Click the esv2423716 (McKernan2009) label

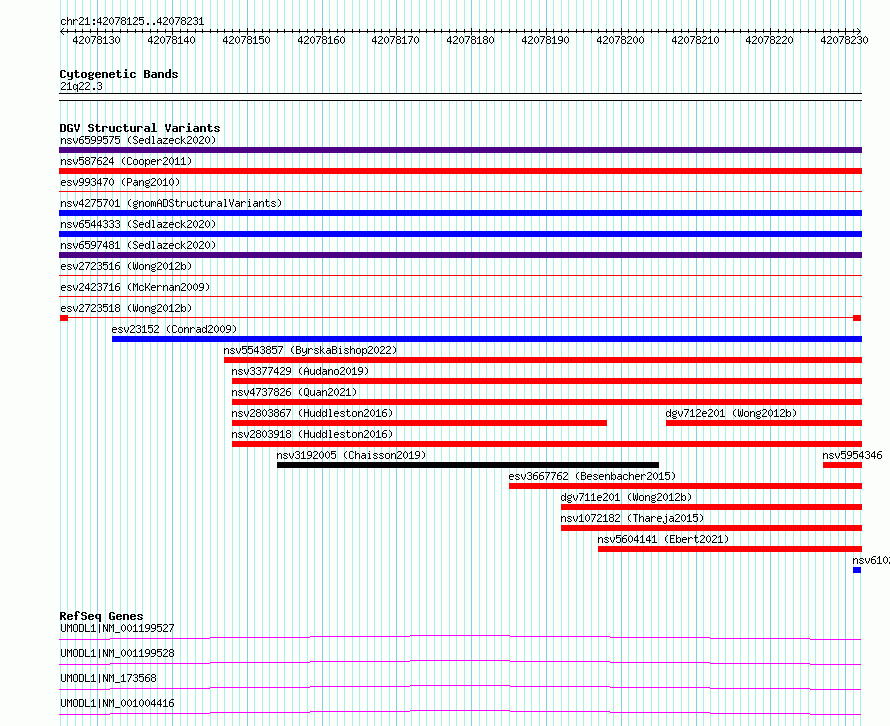[x=135, y=287]
